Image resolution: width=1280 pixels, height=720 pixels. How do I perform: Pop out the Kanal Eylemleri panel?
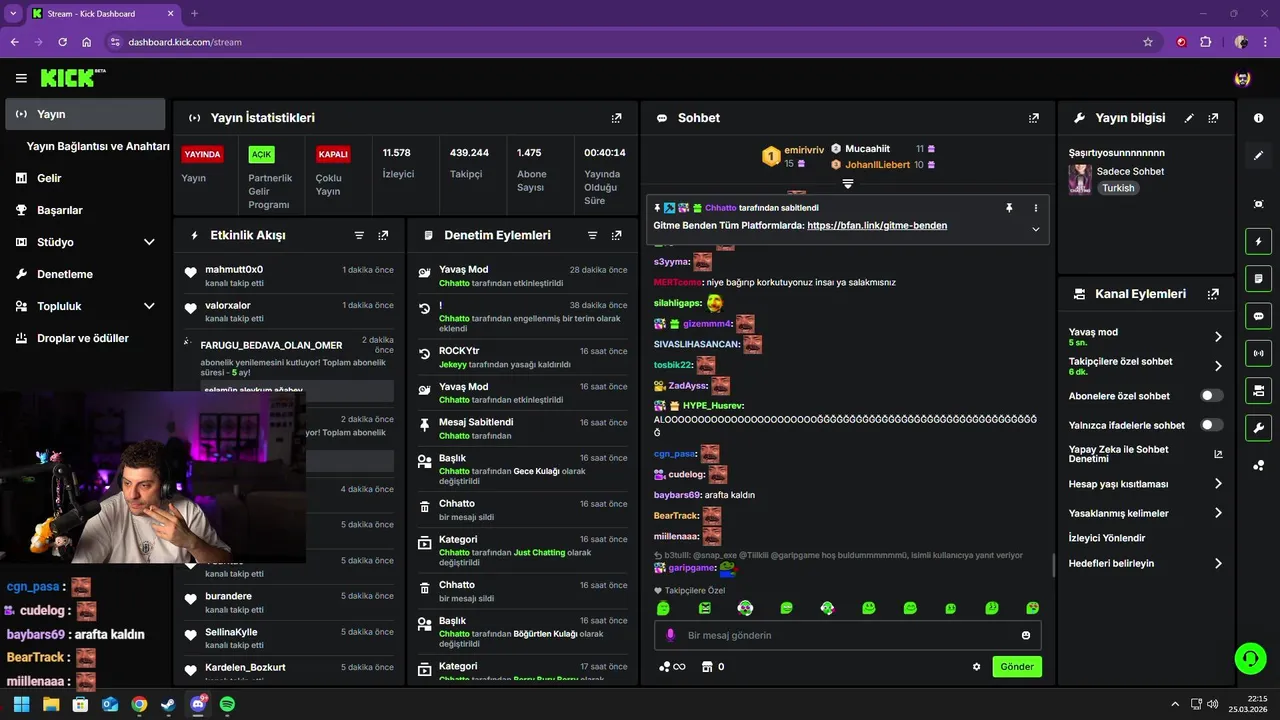tap(1213, 295)
